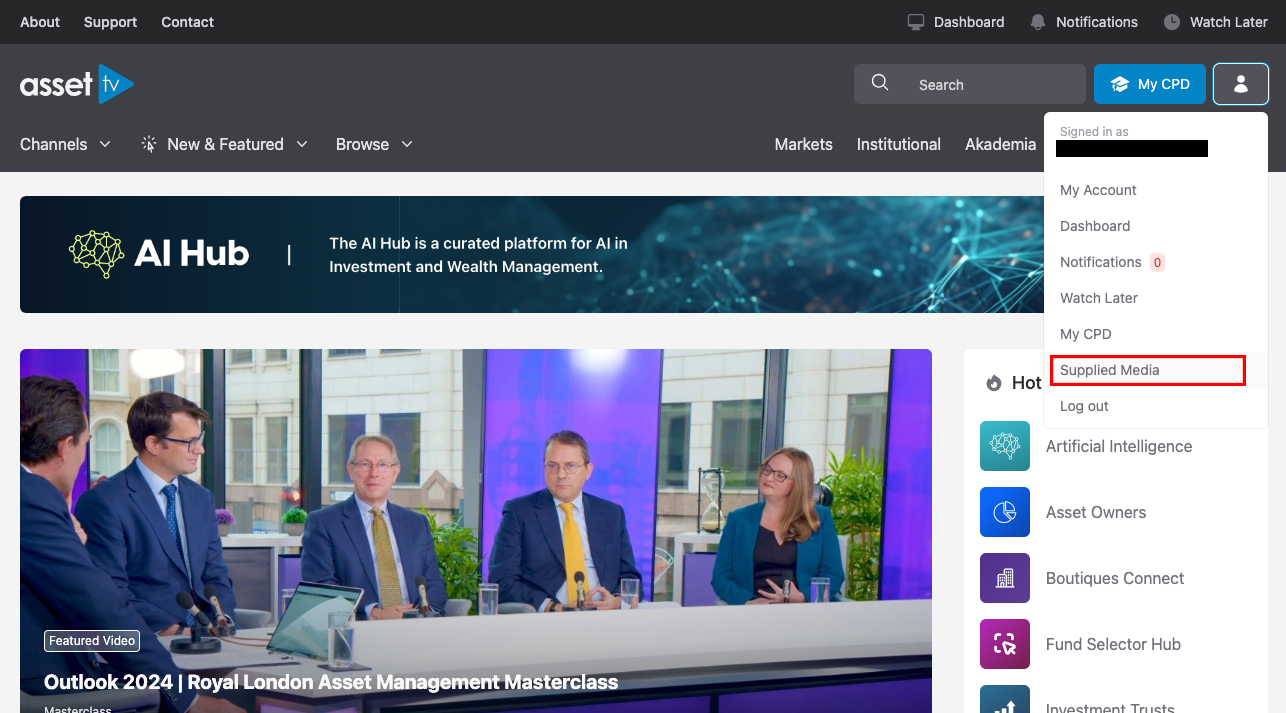The width and height of the screenshot is (1286, 713).
Task: Click into the Search field
Action: 990,85
